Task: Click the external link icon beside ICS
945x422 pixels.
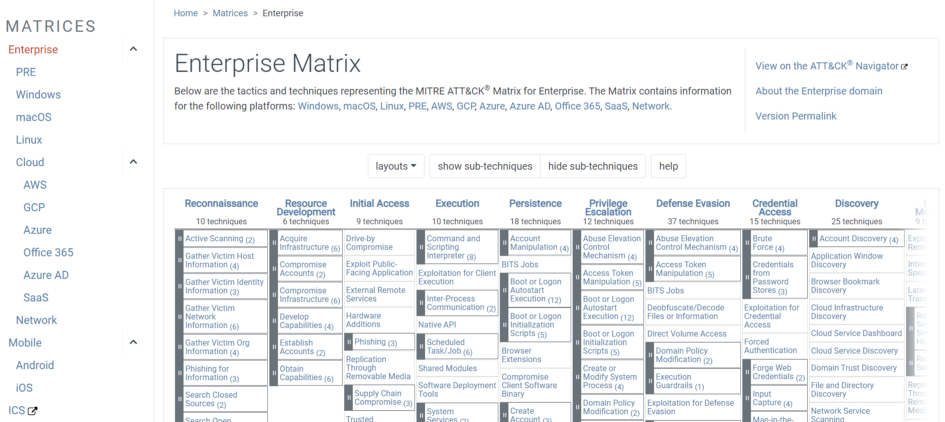Action: (33, 411)
